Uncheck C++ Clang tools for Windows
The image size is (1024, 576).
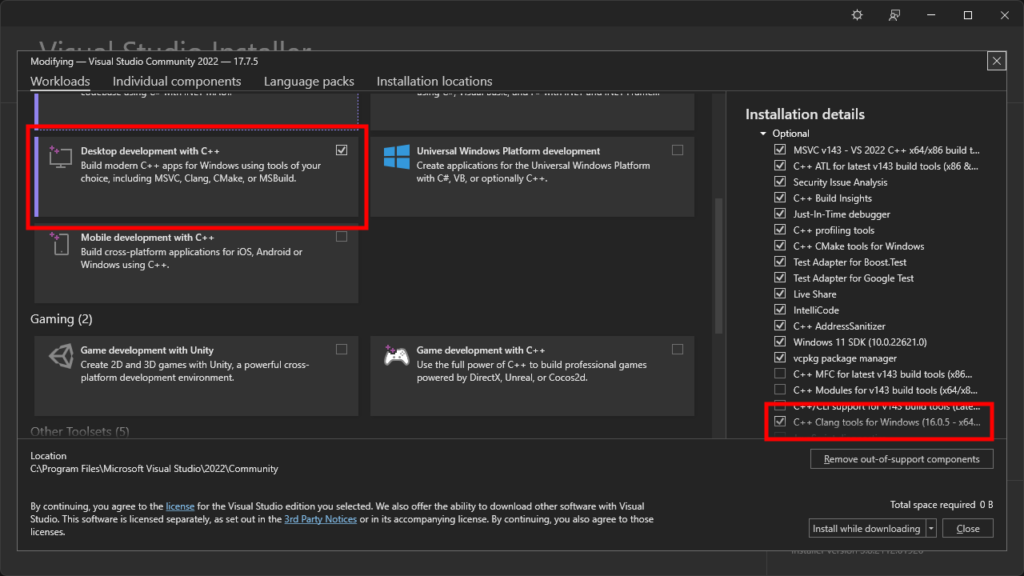tap(780, 422)
